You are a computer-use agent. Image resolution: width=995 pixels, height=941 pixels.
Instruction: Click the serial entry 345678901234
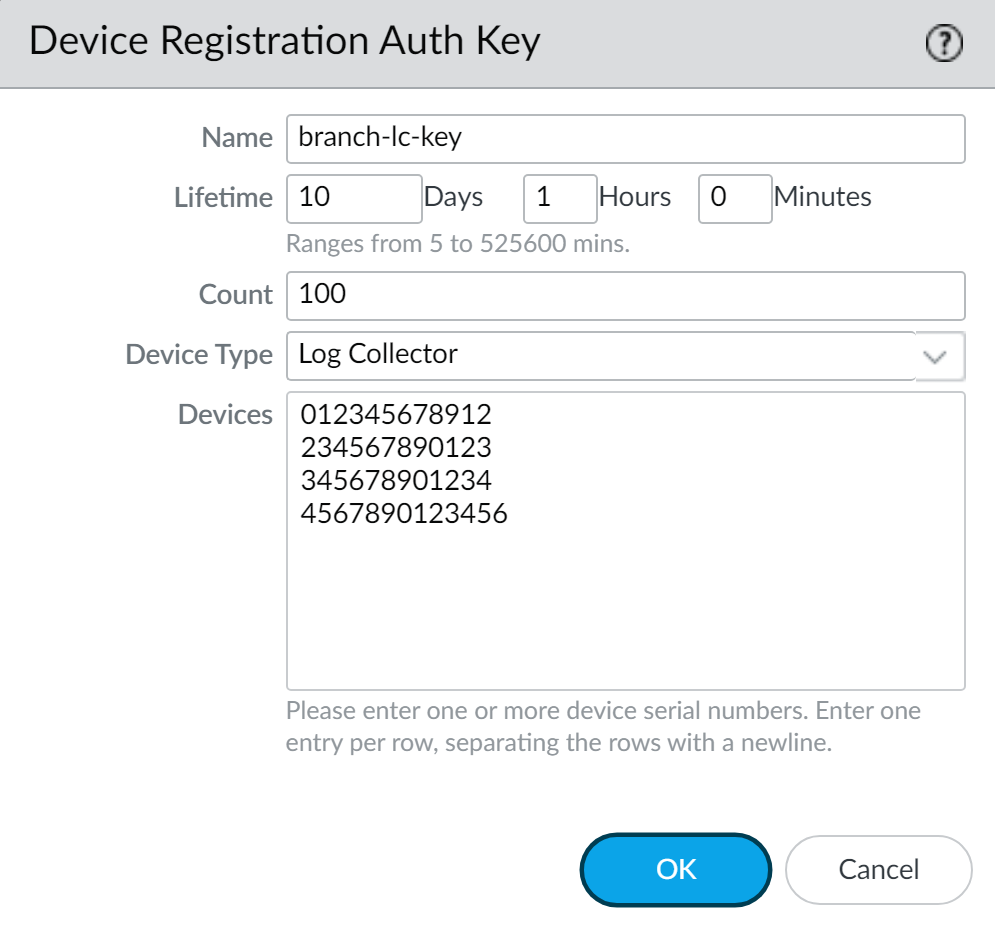click(396, 481)
